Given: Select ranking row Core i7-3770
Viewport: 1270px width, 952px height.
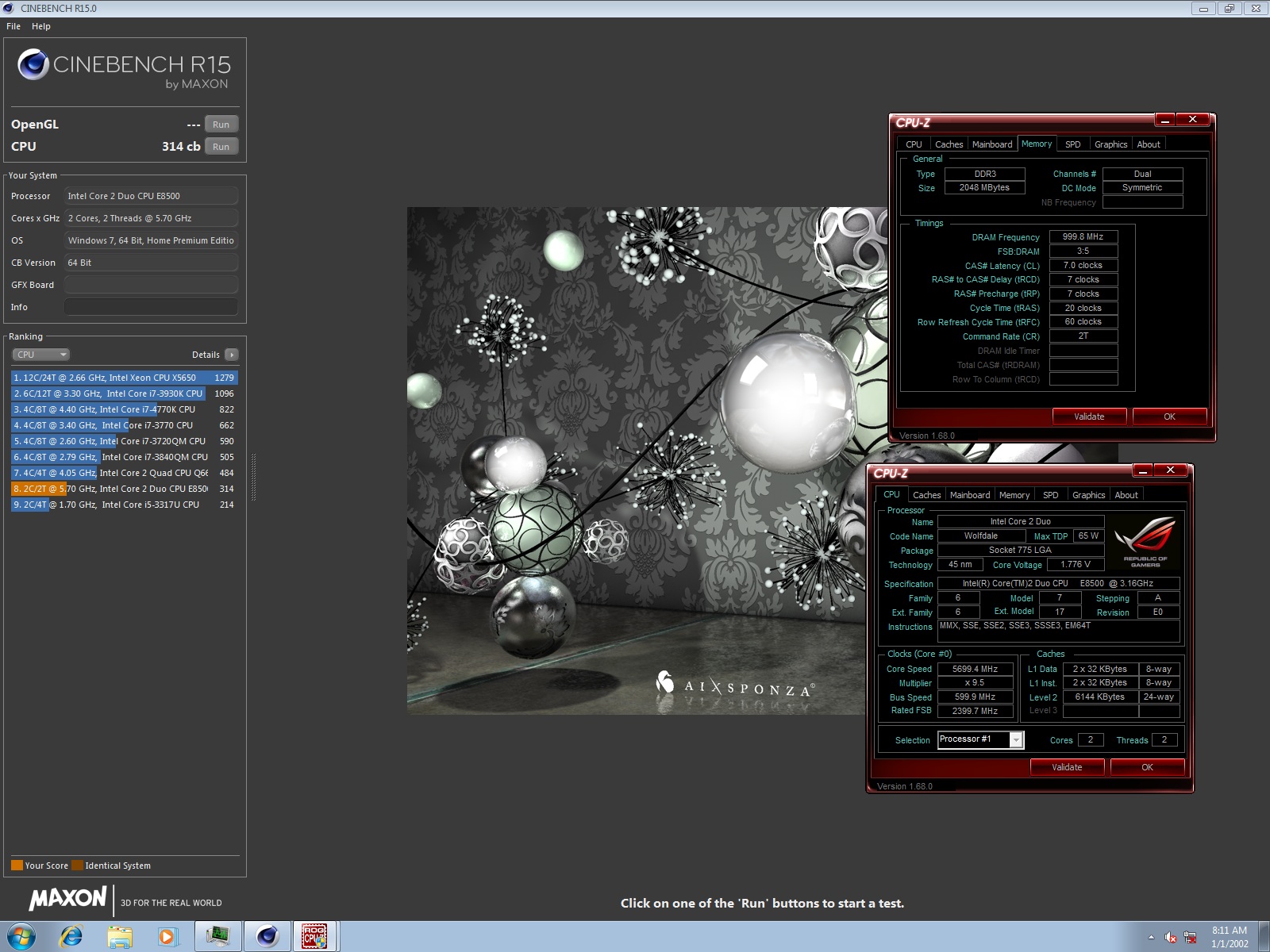Looking at the screenshot, I should click(125, 425).
